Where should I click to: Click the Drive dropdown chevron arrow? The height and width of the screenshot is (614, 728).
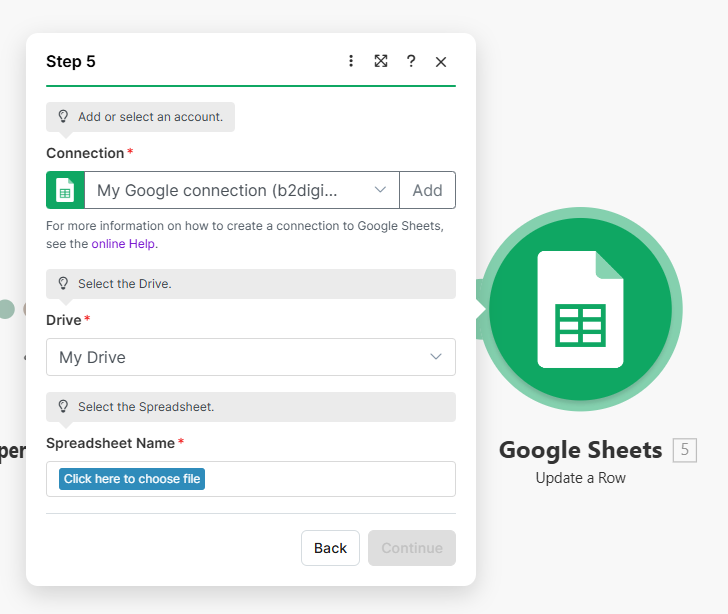coord(436,356)
